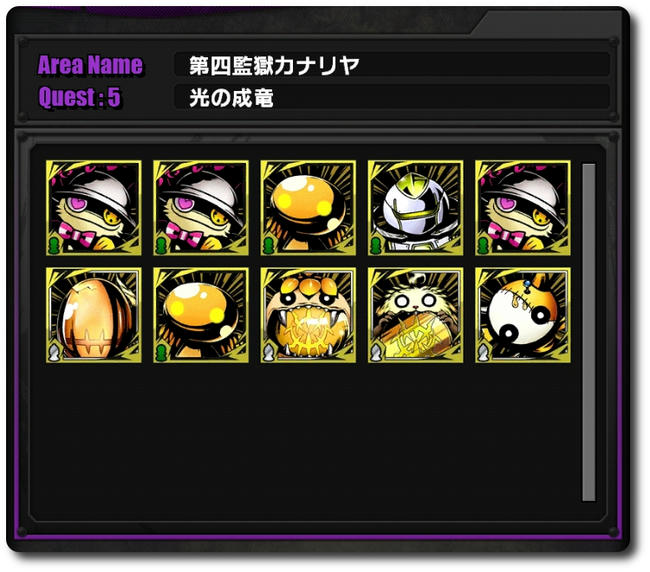Pick the fluffy creature holding a golden log

416,315
